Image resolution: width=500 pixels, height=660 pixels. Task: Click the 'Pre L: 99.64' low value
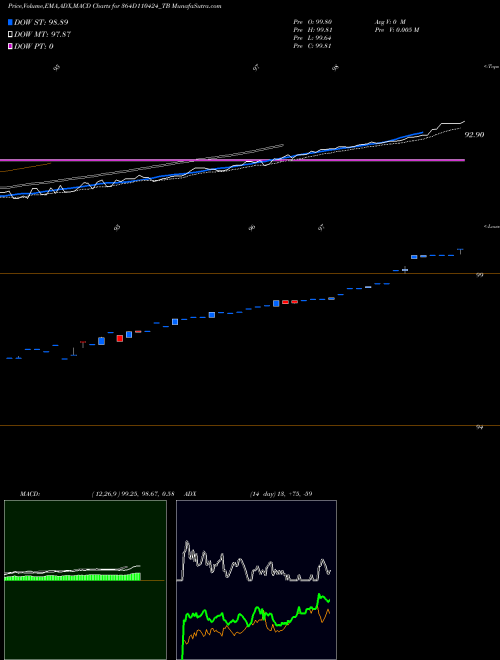tap(313, 38)
